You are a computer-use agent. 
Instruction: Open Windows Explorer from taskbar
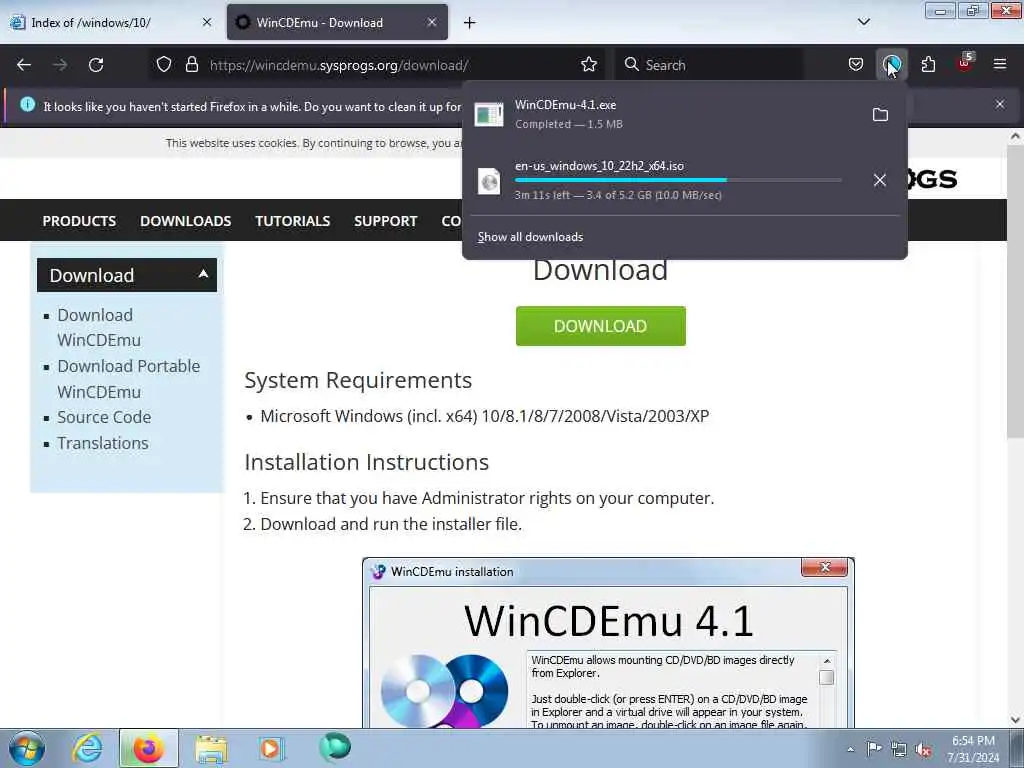[x=211, y=748]
